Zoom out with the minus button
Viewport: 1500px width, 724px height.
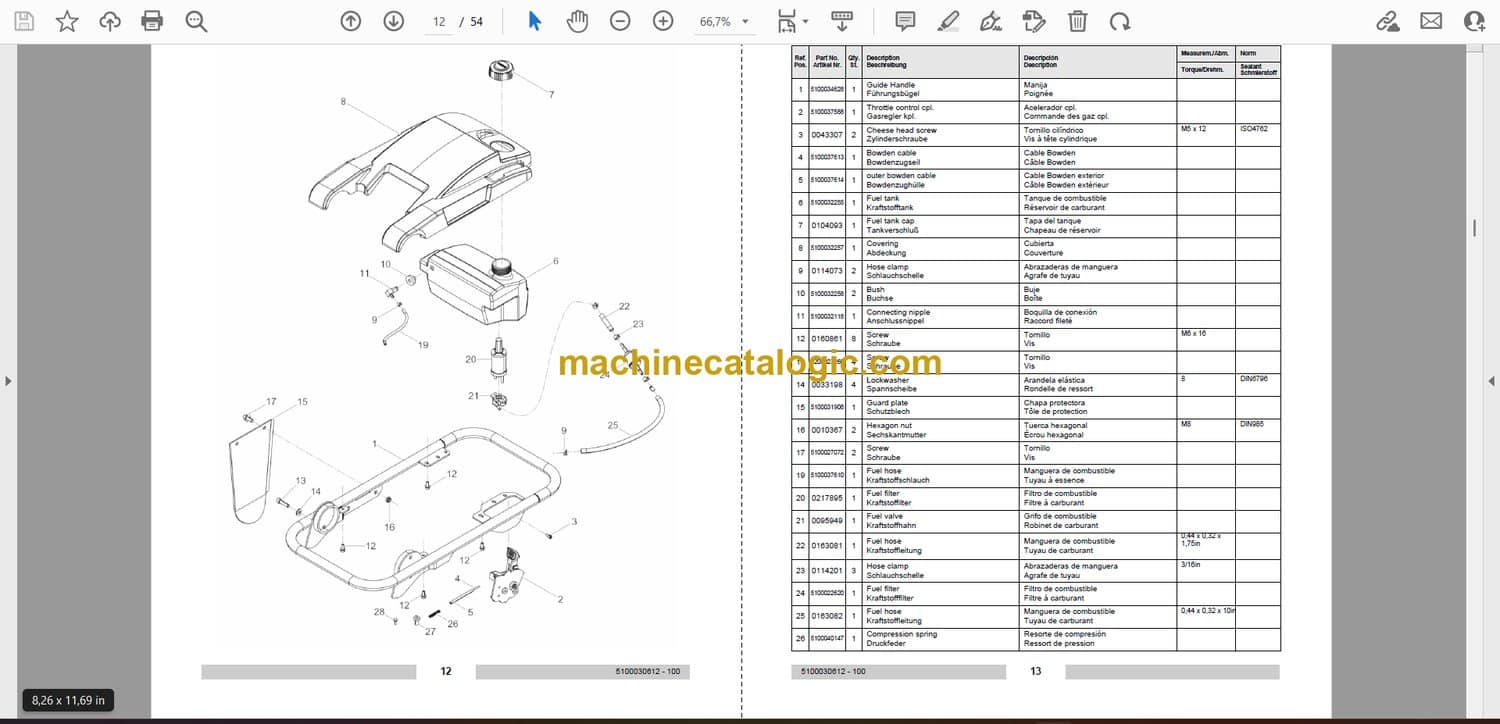tap(620, 21)
